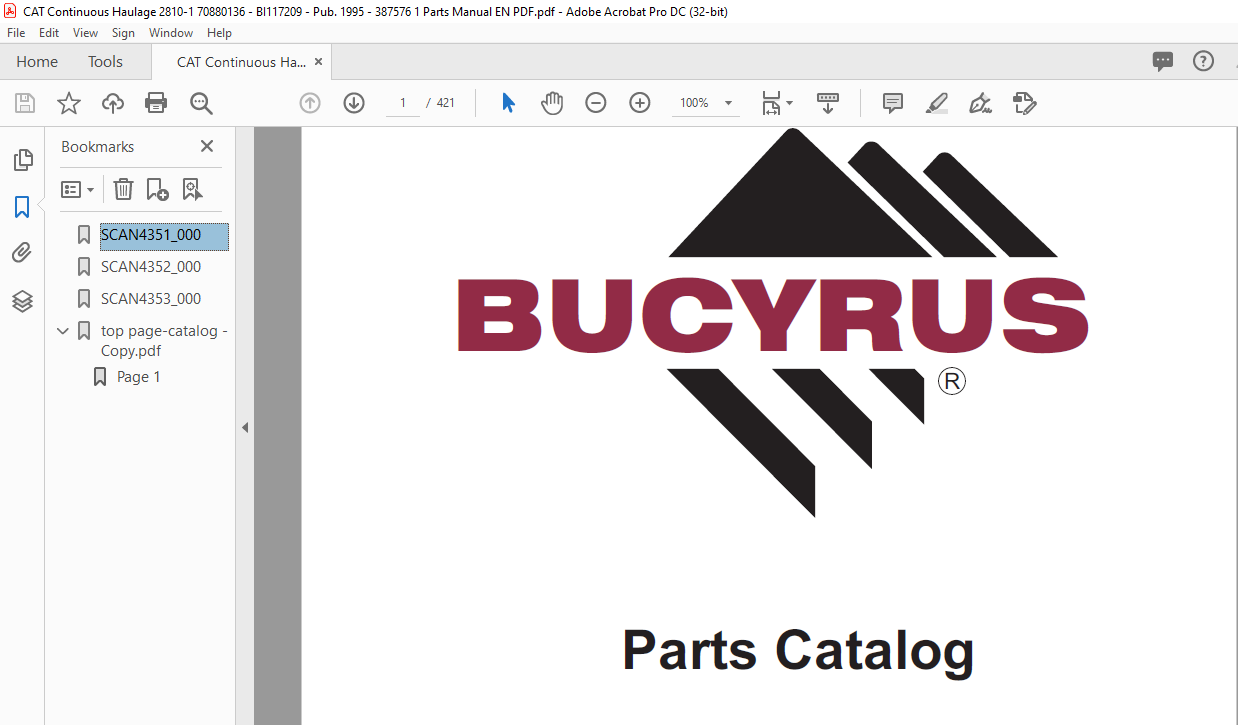The width and height of the screenshot is (1238, 725).
Task: Select top page-catalog - Copy.pdf bookmark
Action: tap(164, 341)
